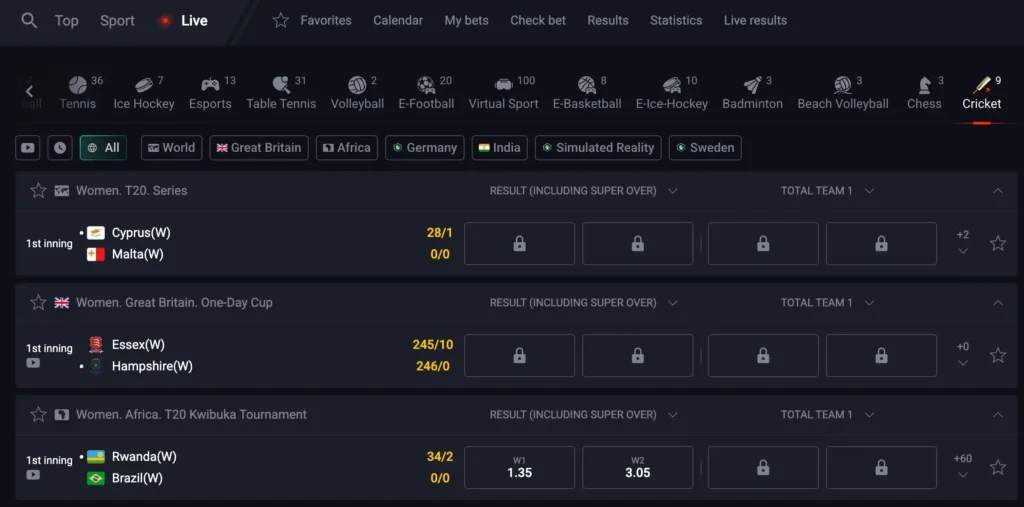Favorite the Great Britain One-Day Cup league

39,303
